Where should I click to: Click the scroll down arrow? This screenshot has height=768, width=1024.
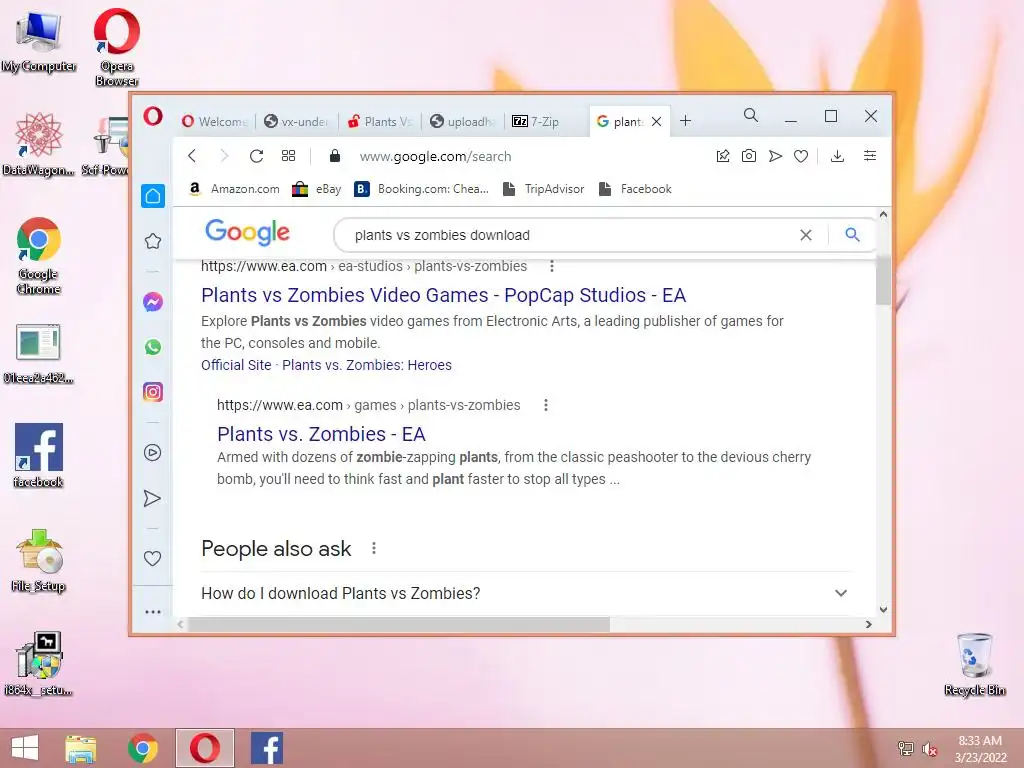pos(883,609)
